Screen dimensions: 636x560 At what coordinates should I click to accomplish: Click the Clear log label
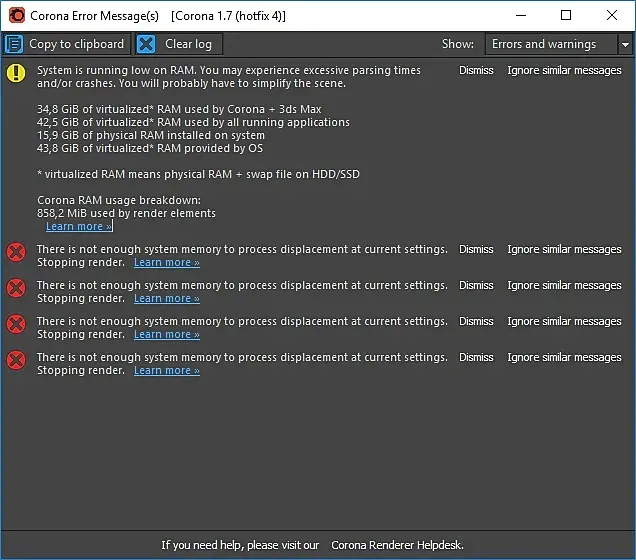188,44
